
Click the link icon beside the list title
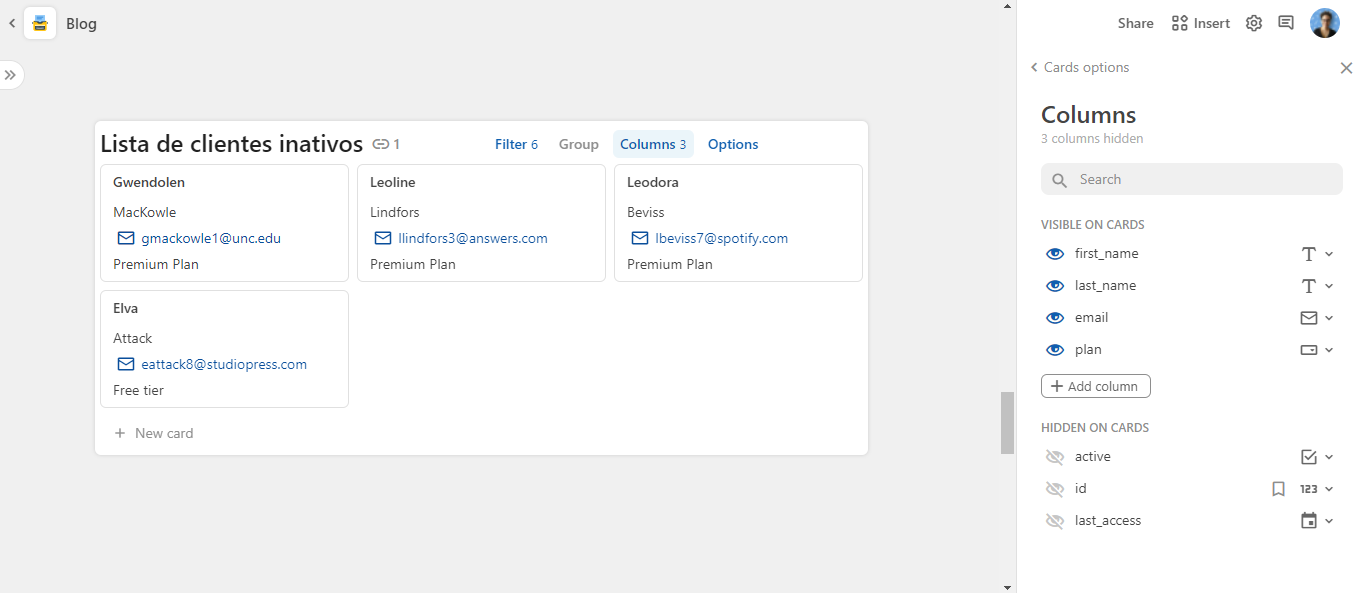click(x=380, y=144)
